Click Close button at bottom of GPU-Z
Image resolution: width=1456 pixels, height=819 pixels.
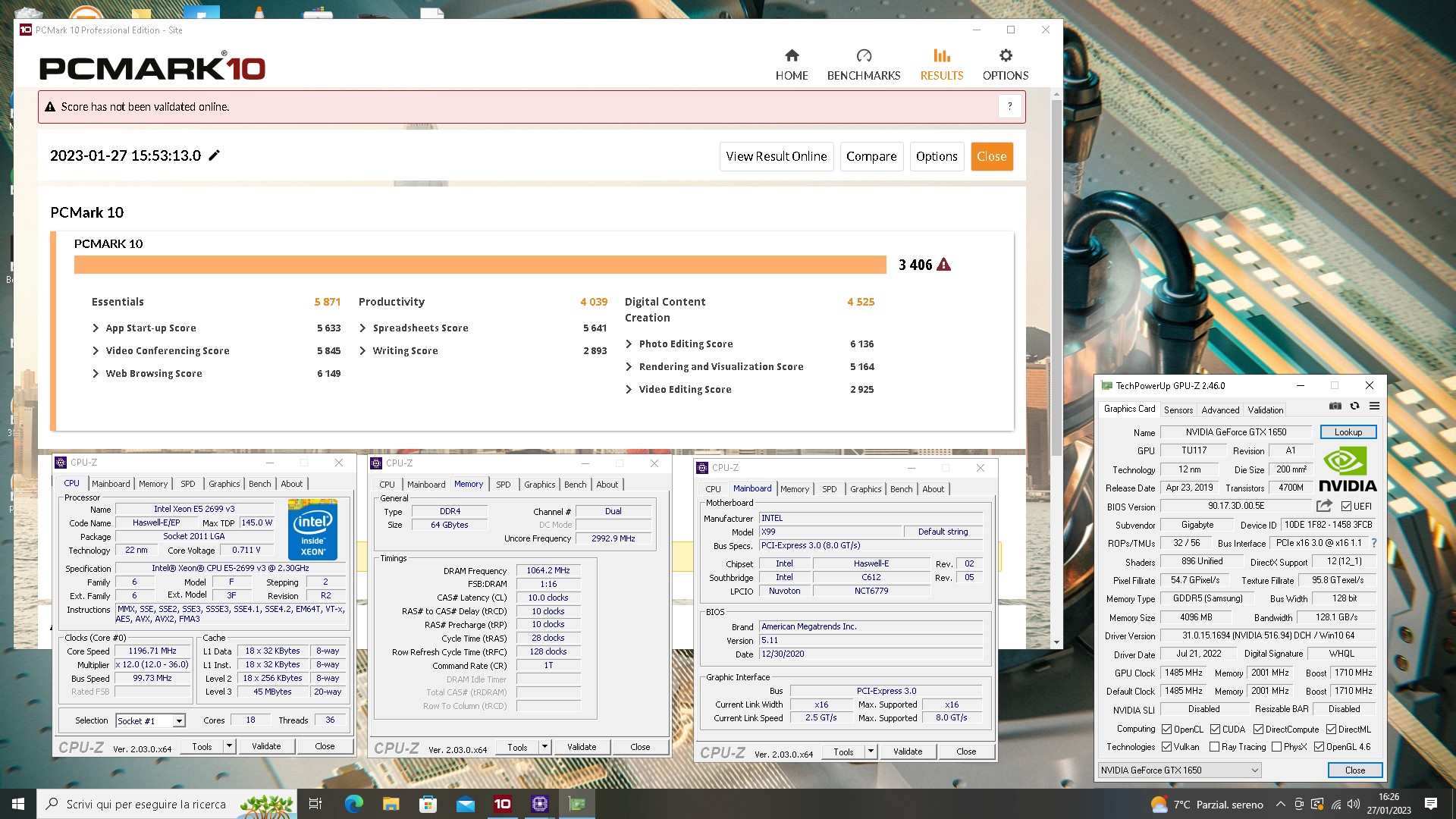point(1355,770)
